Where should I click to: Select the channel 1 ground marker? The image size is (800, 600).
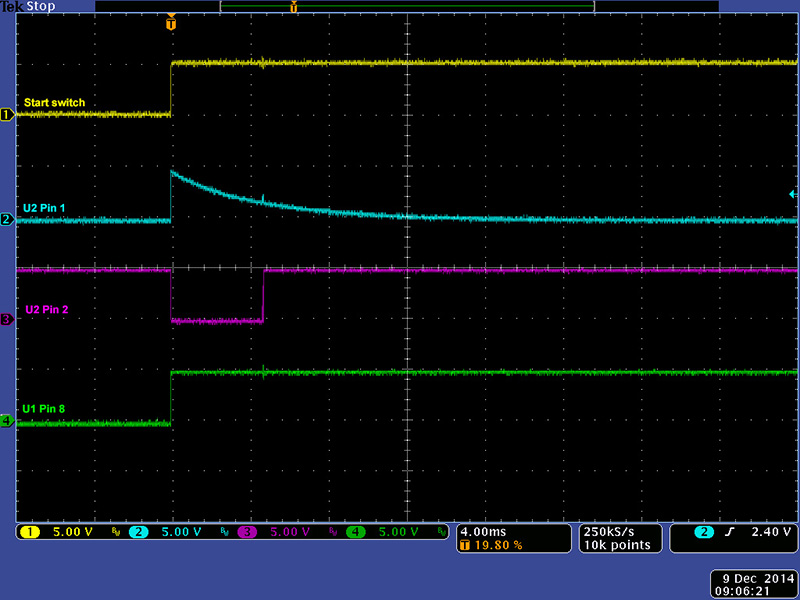click(x=7, y=115)
